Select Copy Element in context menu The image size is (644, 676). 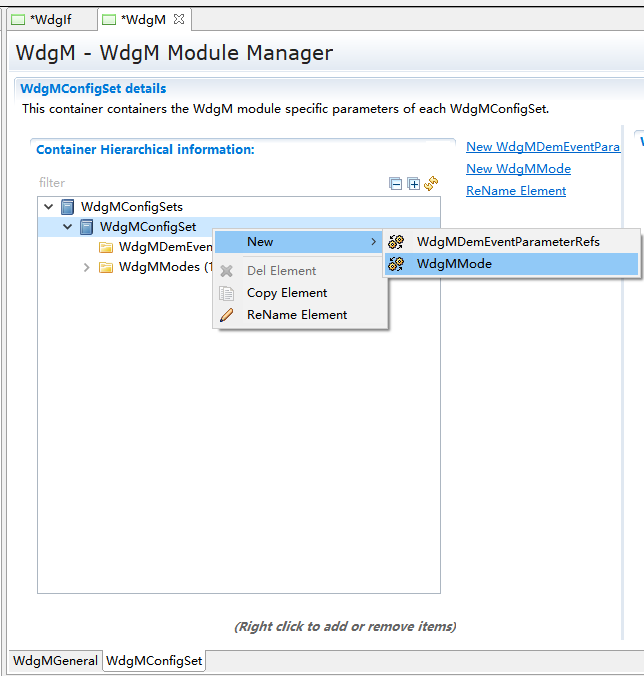287,293
